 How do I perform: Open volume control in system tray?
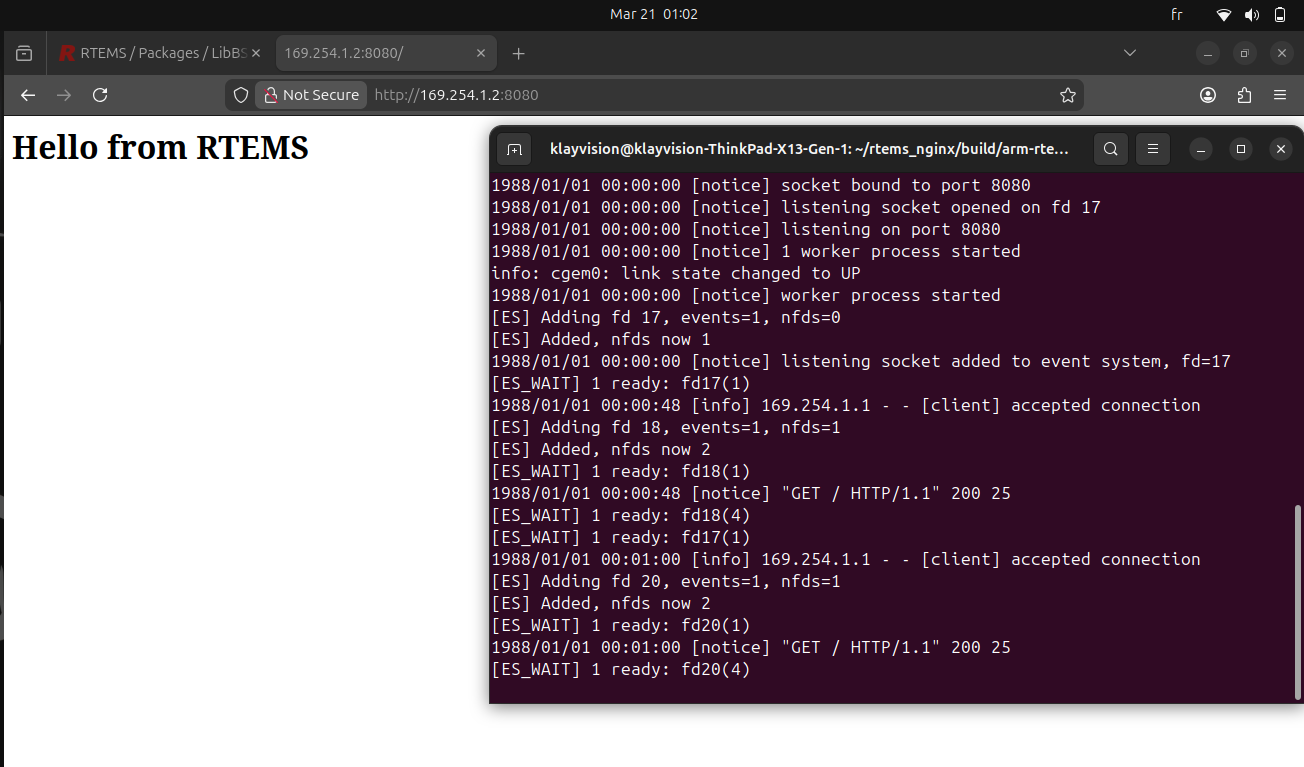click(x=1251, y=15)
